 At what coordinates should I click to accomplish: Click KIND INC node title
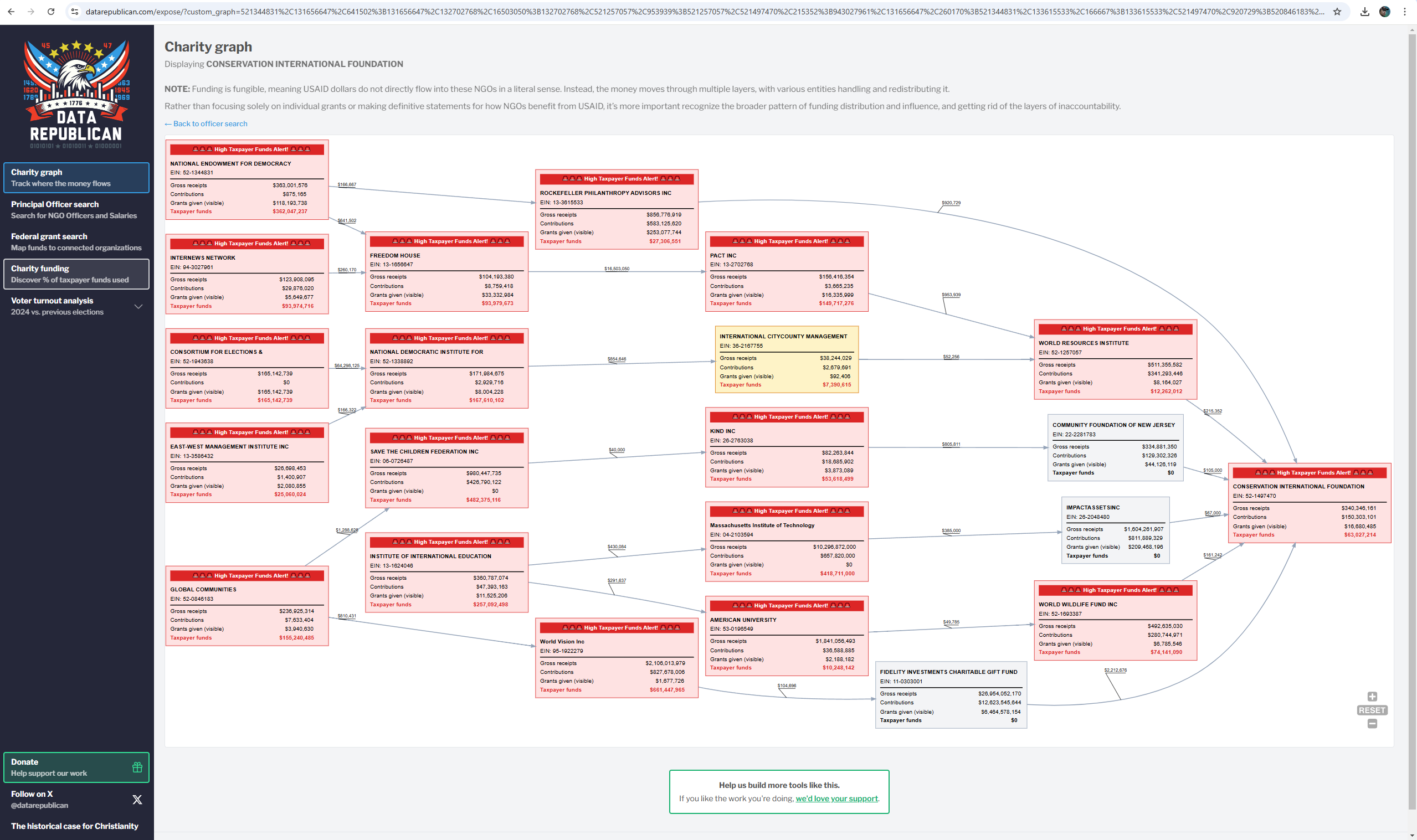click(x=722, y=431)
